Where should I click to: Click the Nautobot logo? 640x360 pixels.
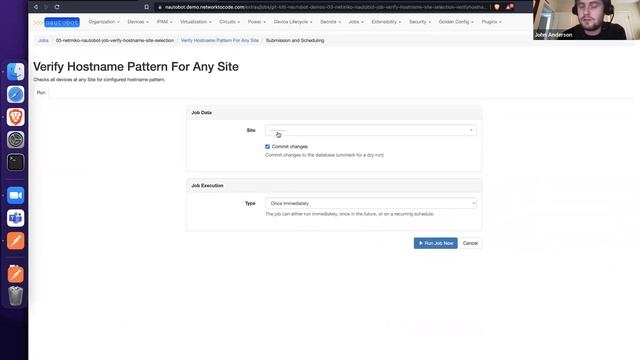click(57, 22)
